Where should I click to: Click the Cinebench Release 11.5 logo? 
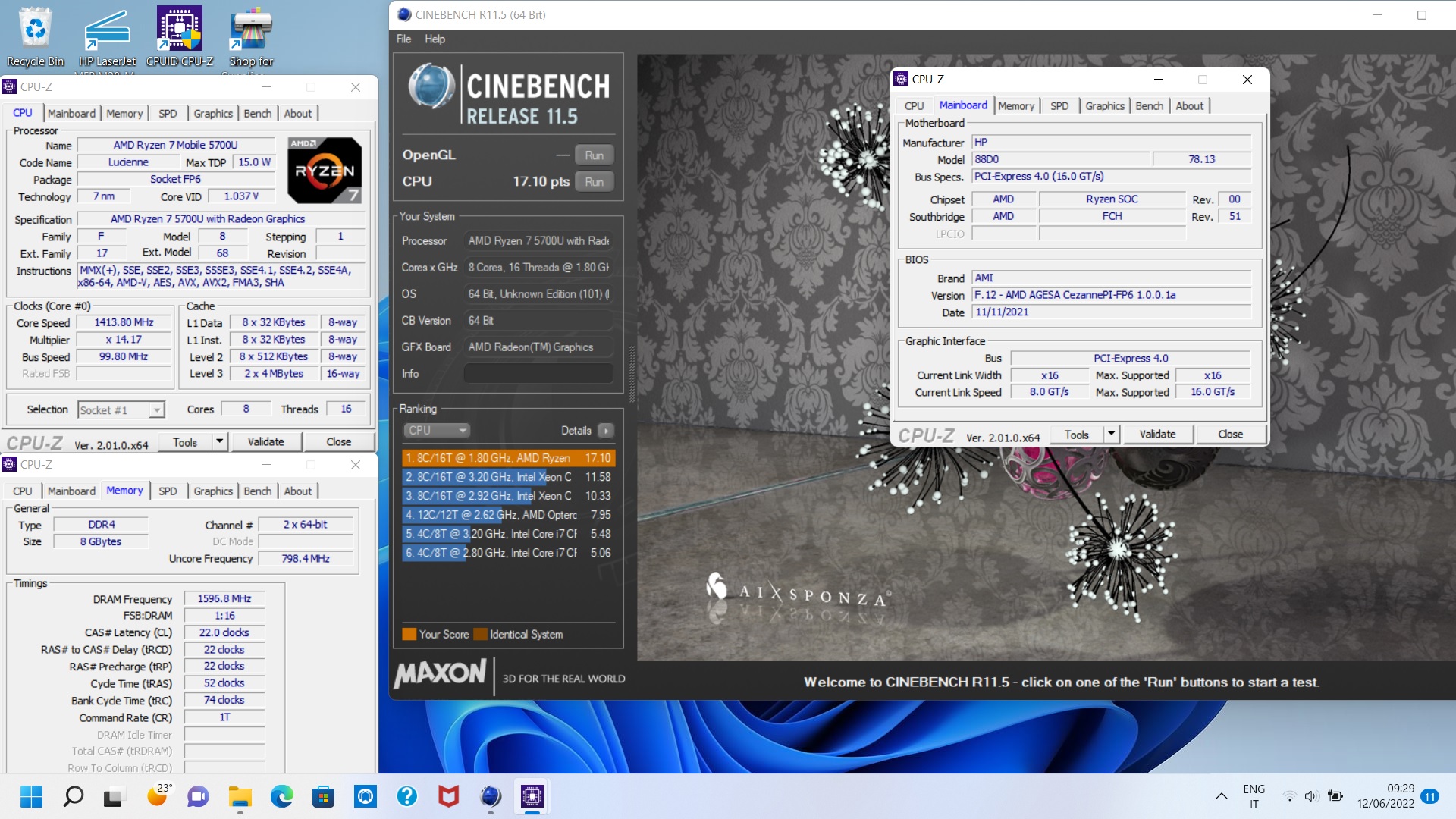(x=510, y=94)
